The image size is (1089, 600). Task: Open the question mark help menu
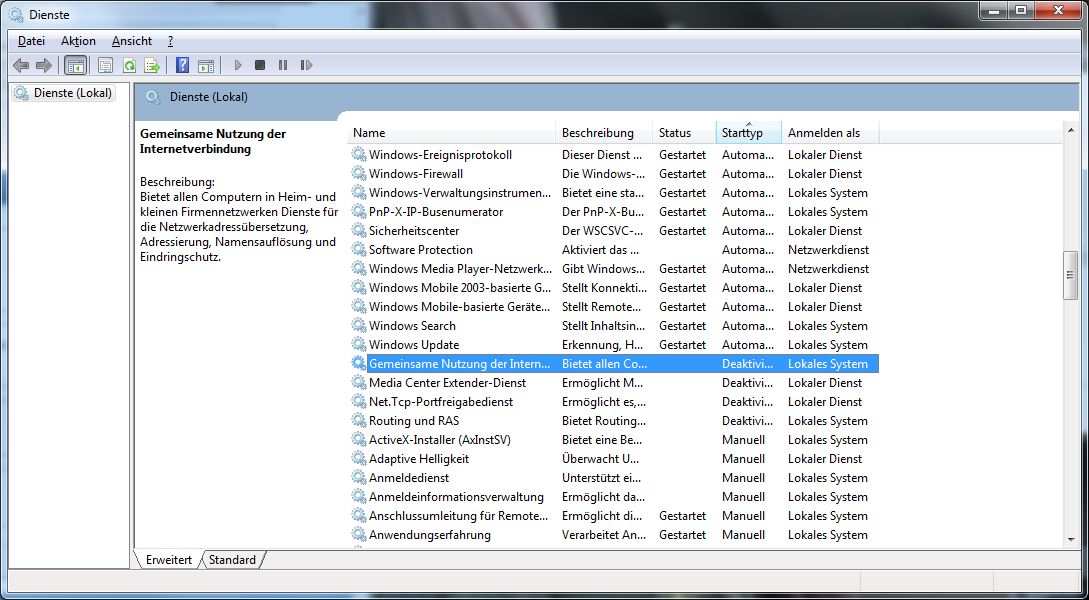coord(170,41)
